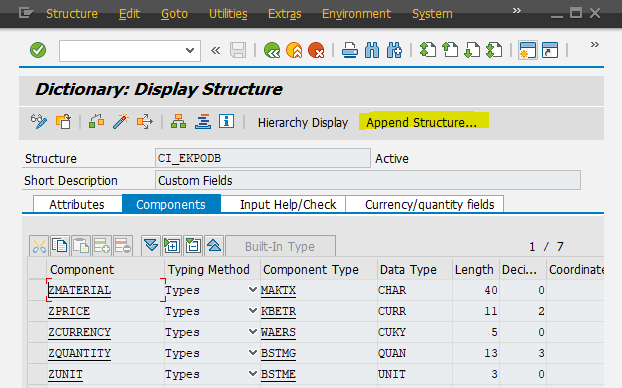Screen dimensions: 622x388
Task: Click the Print icon
Action: click(x=350, y=50)
